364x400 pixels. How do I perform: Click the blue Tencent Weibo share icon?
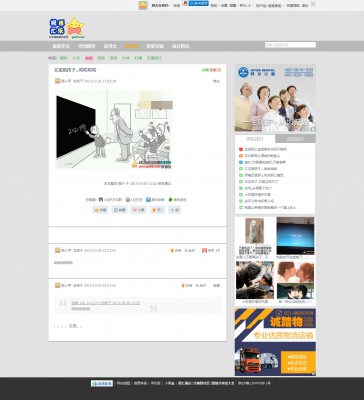148,200
